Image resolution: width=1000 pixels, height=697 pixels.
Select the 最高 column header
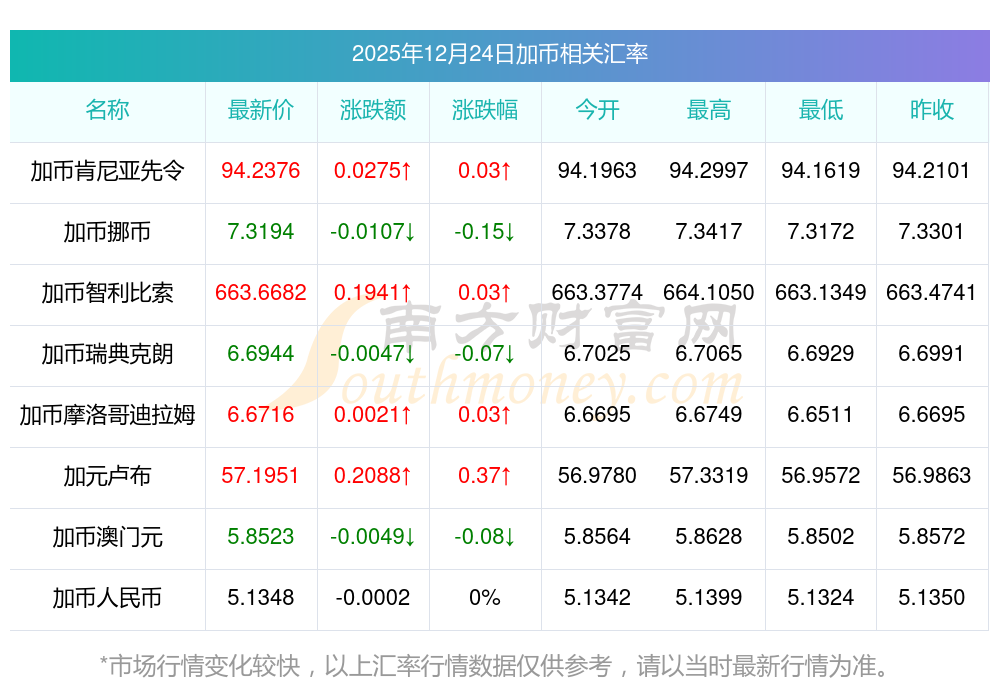pos(709,110)
